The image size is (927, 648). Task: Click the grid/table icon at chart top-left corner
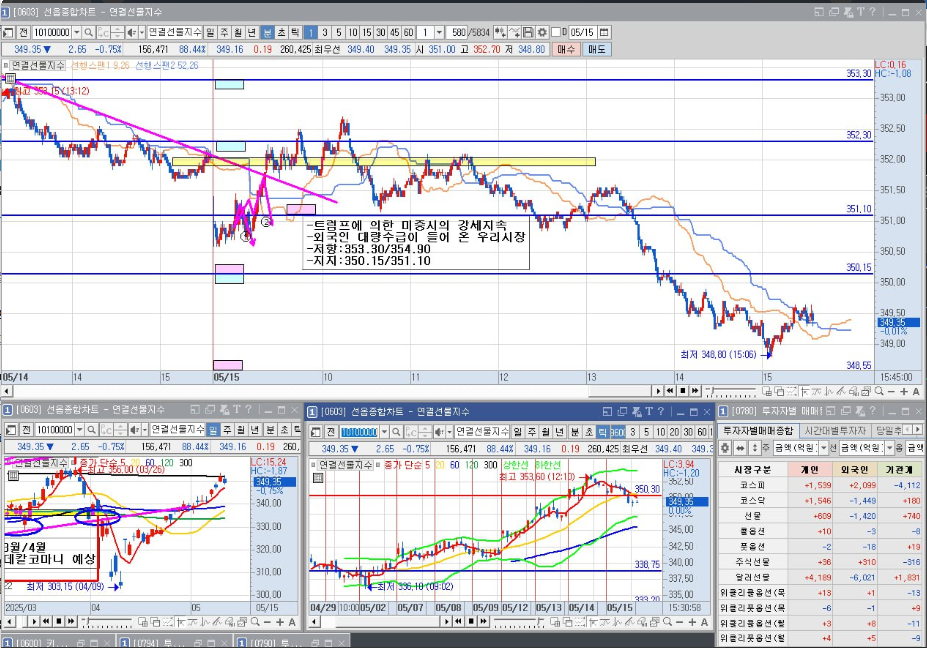point(11,78)
